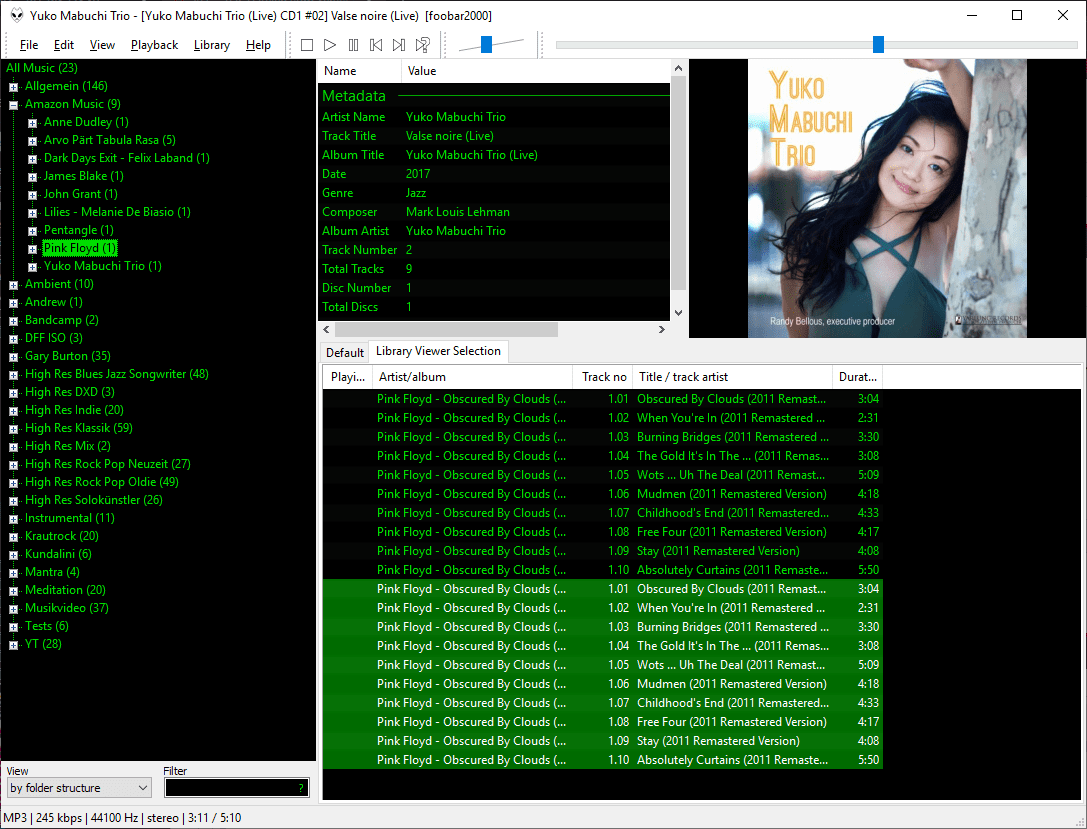Click the Yuko Mabuchi Trio album art
1087x829 pixels.
(x=887, y=198)
